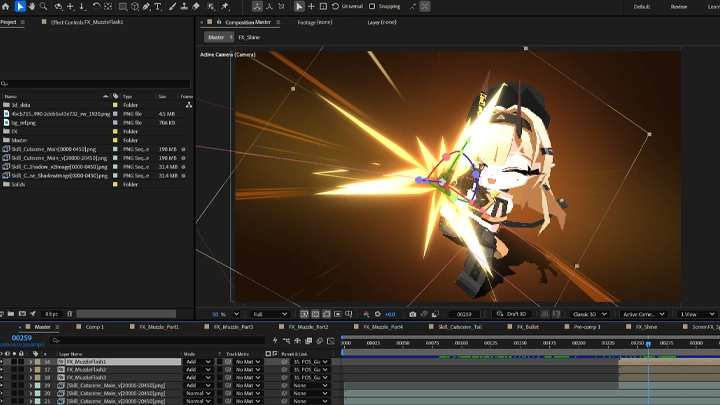720x405 pixels.
Task: Select the Selection (arrow) tool
Action: coord(20,6)
